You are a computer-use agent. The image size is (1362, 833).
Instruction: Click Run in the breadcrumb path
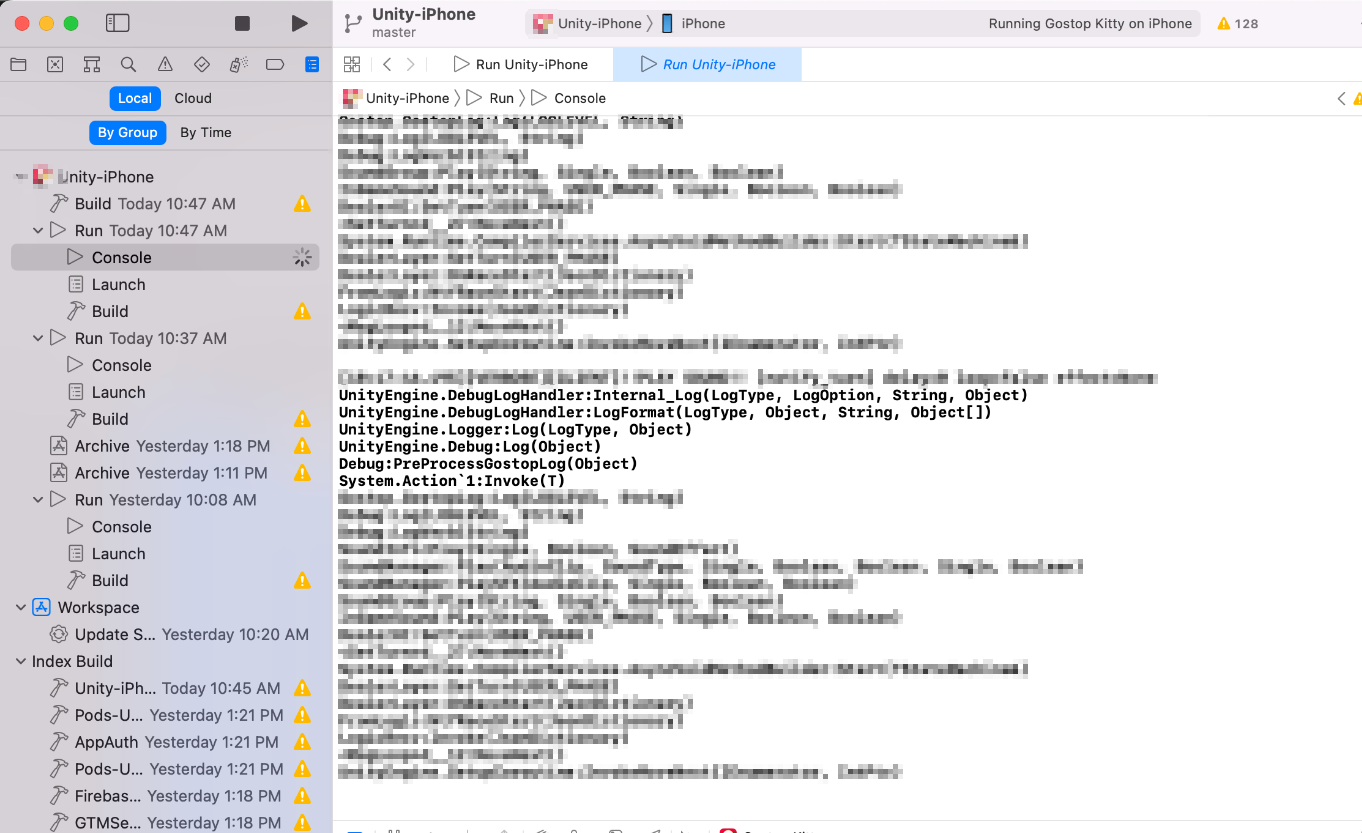(x=490, y=98)
